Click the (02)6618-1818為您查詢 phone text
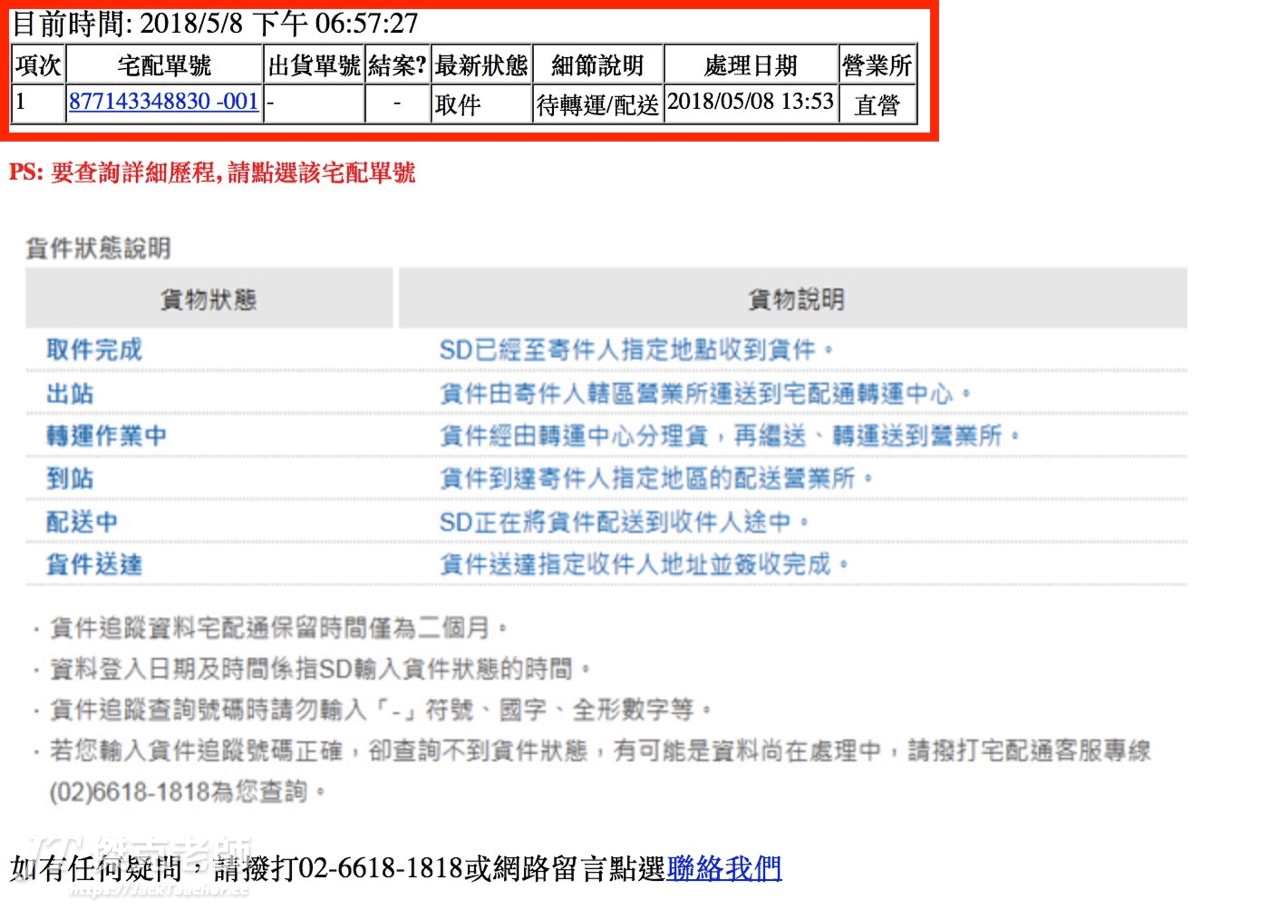The height and width of the screenshot is (910, 1280). pyautogui.click(x=188, y=793)
